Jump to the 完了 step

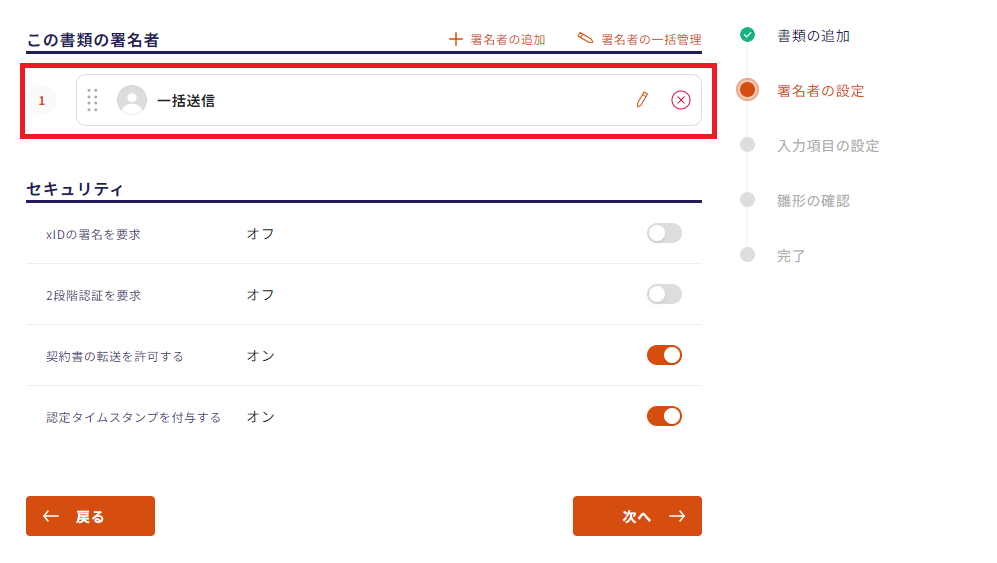pos(791,256)
